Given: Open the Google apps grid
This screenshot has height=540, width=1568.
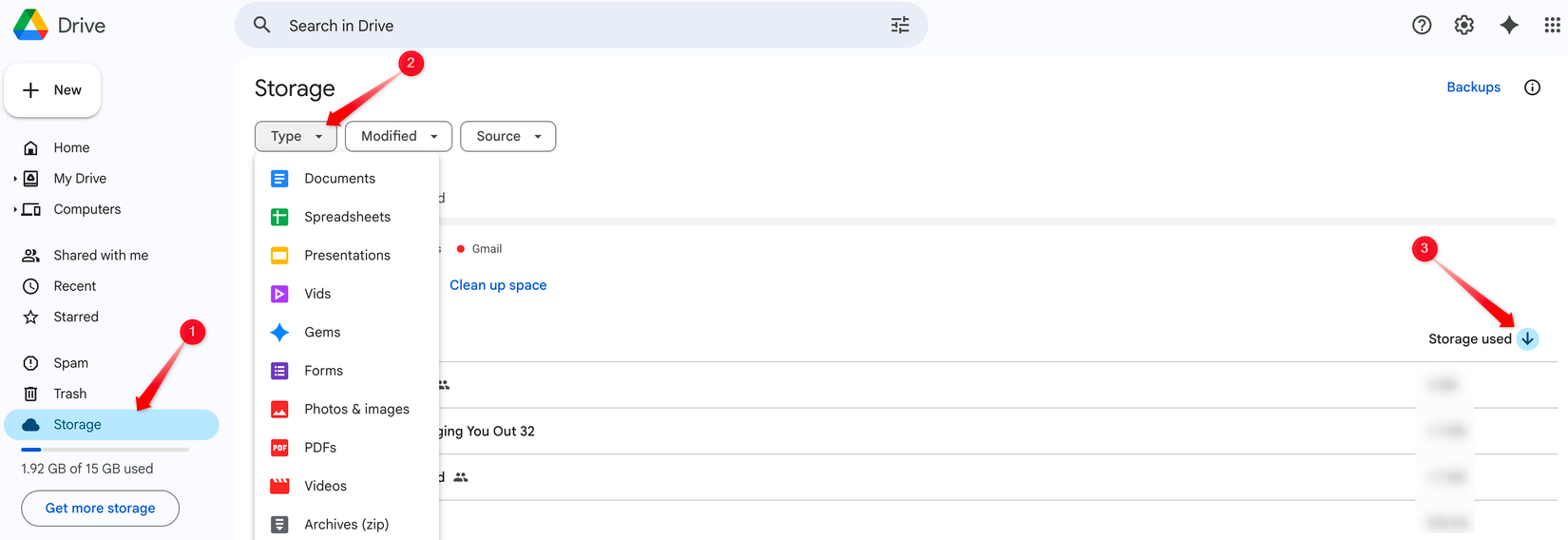Looking at the screenshot, I should click(1552, 26).
